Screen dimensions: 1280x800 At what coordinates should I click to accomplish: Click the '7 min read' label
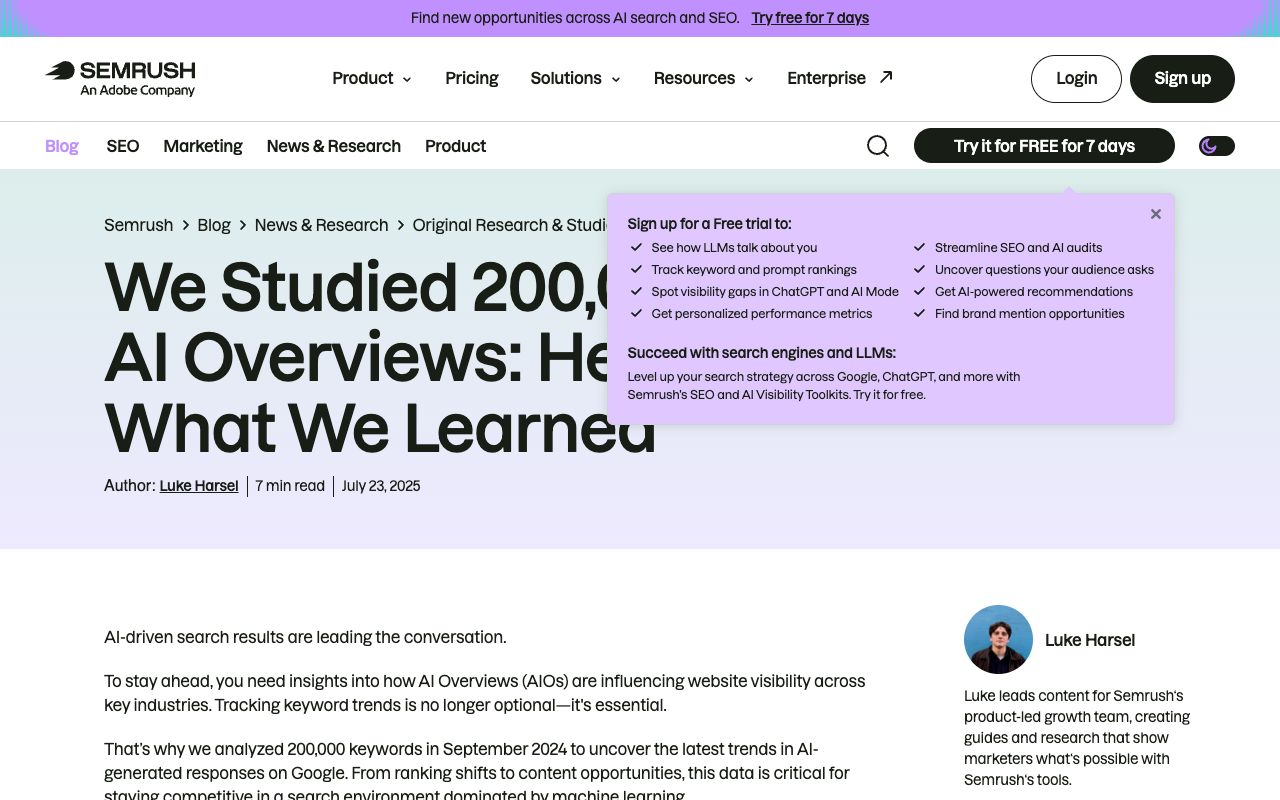[290, 486]
